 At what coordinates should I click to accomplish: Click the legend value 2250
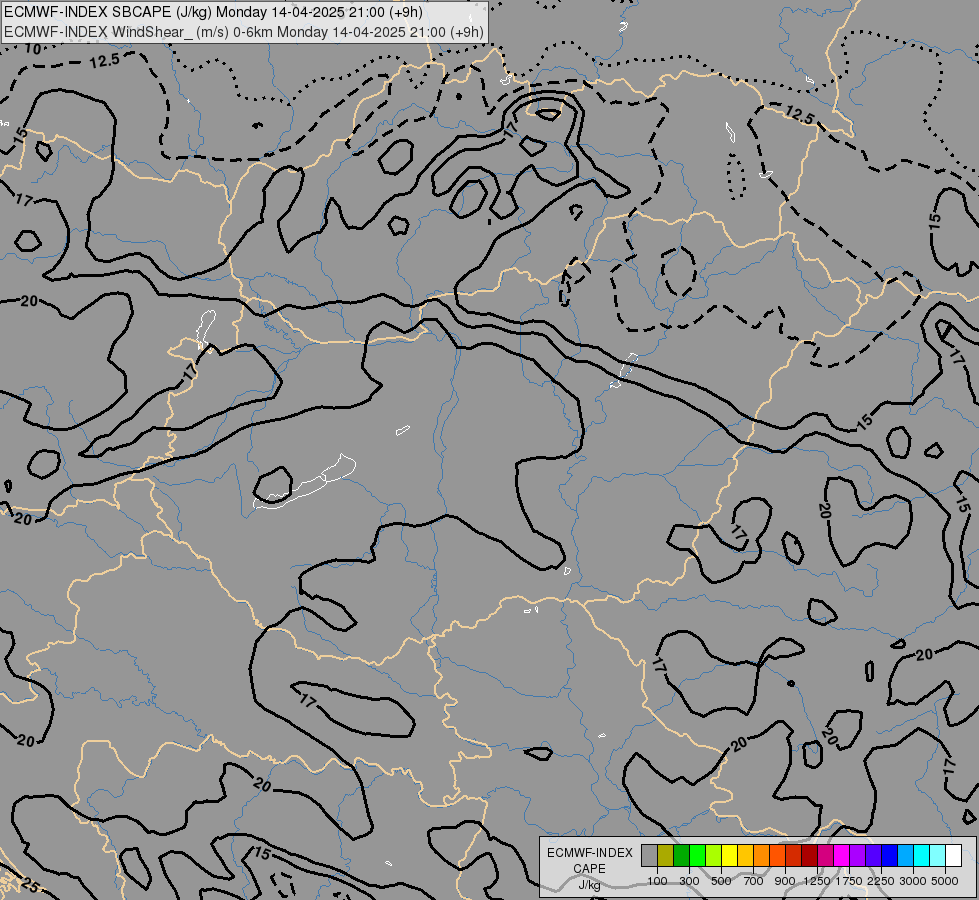(x=881, y=881)
